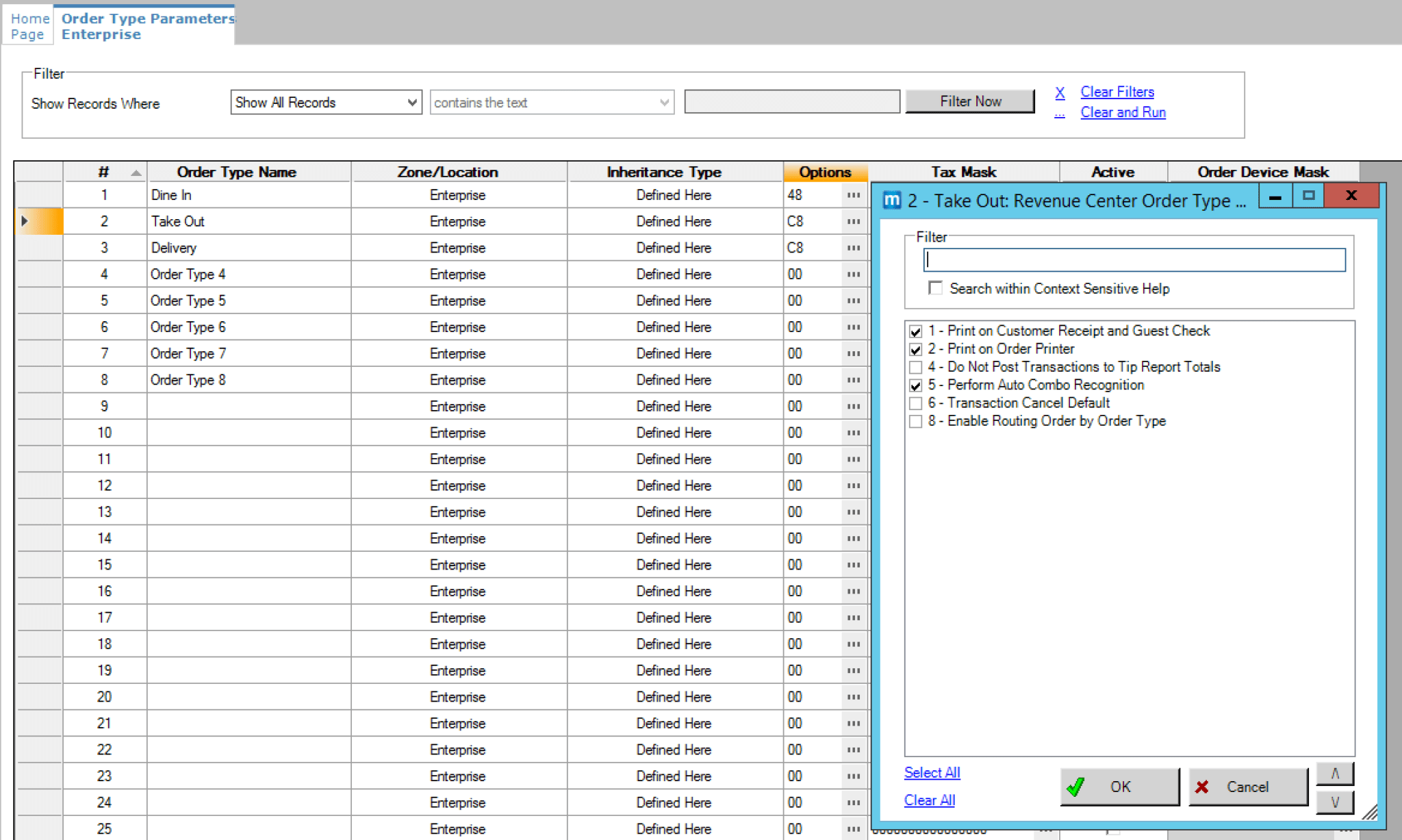Select the Order Type Parameters Enterprise tab

coord(146,26)
